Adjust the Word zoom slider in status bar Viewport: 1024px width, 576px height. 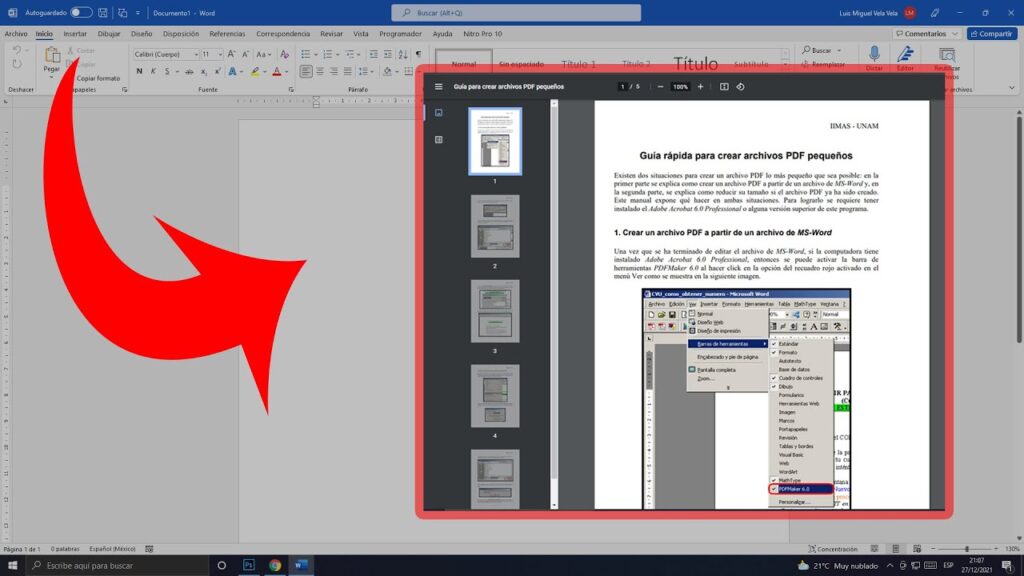(966, 549)
